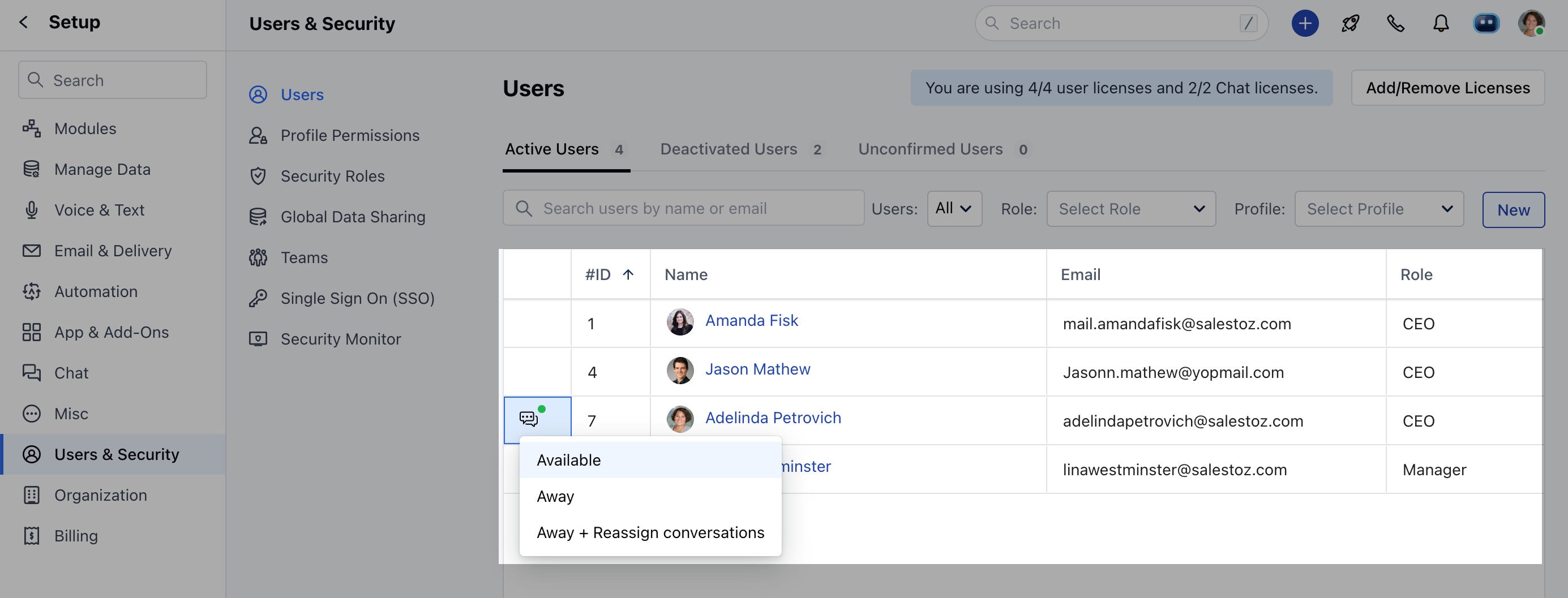Sort users by #ID column arrow
Viewport: 1568px width, 598px height.
tap(628, 274)
